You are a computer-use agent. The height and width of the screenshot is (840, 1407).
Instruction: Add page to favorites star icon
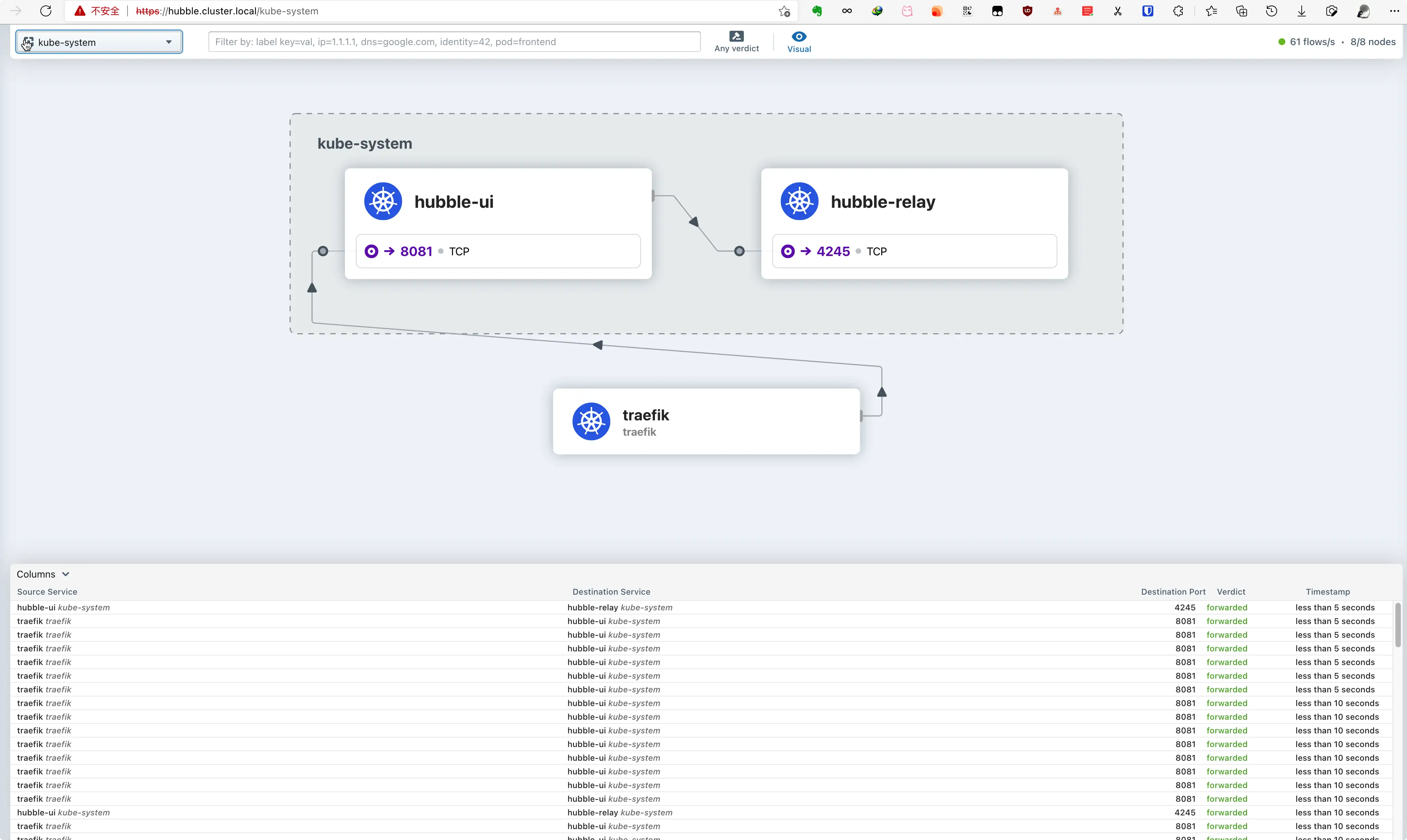coord(784,11)
